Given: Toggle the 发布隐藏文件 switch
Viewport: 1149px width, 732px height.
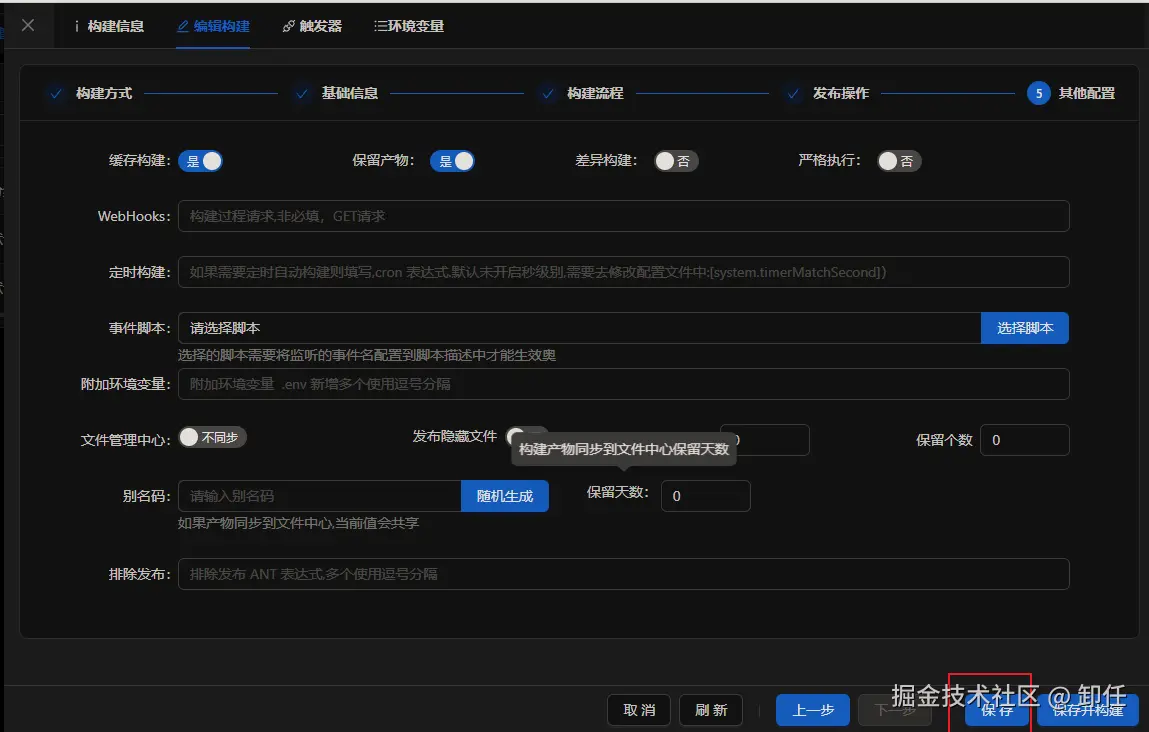Looking at the screenshot, I should click(527, 435).
